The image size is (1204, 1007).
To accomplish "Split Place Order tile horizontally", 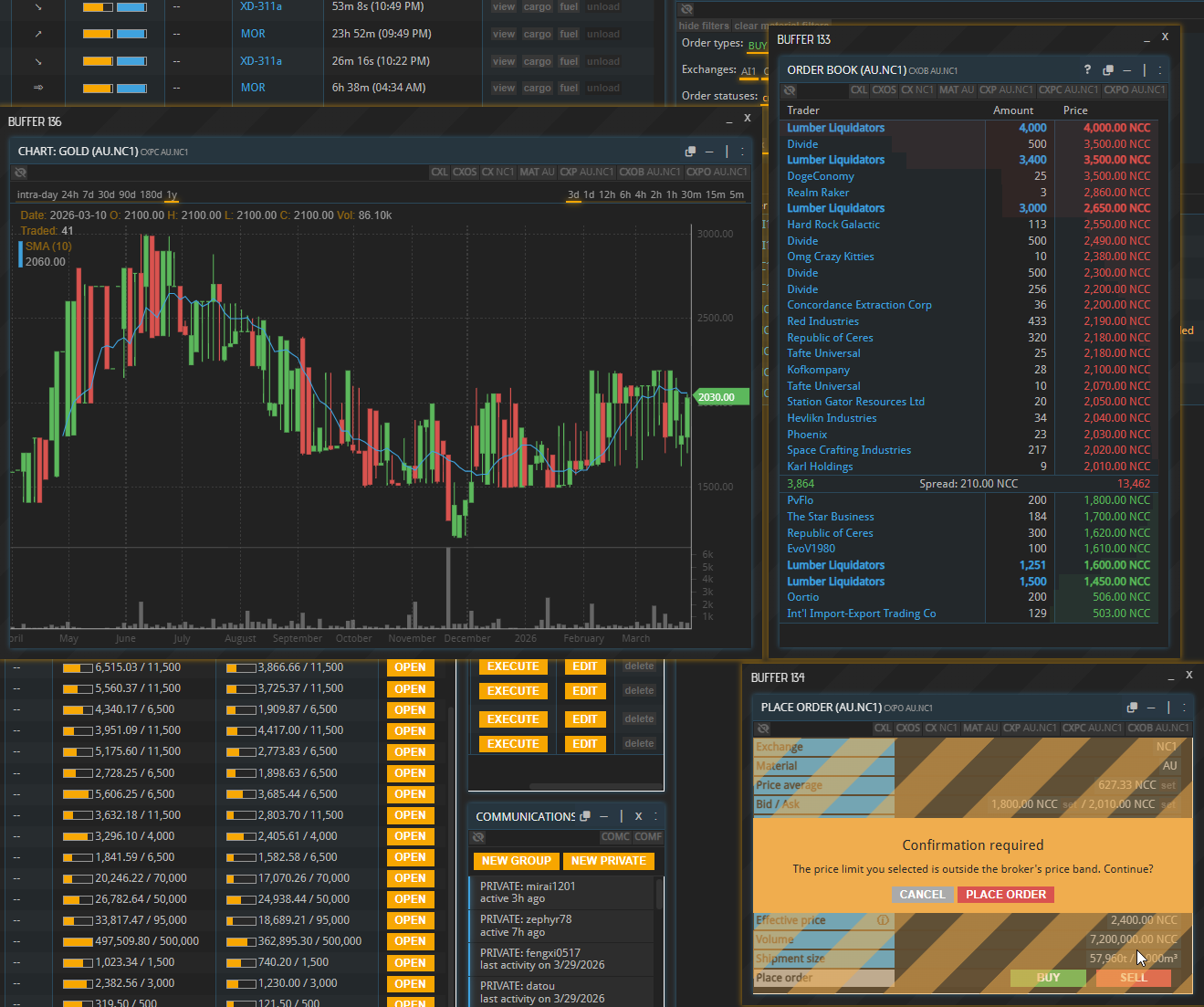I will click(1152, 708).
